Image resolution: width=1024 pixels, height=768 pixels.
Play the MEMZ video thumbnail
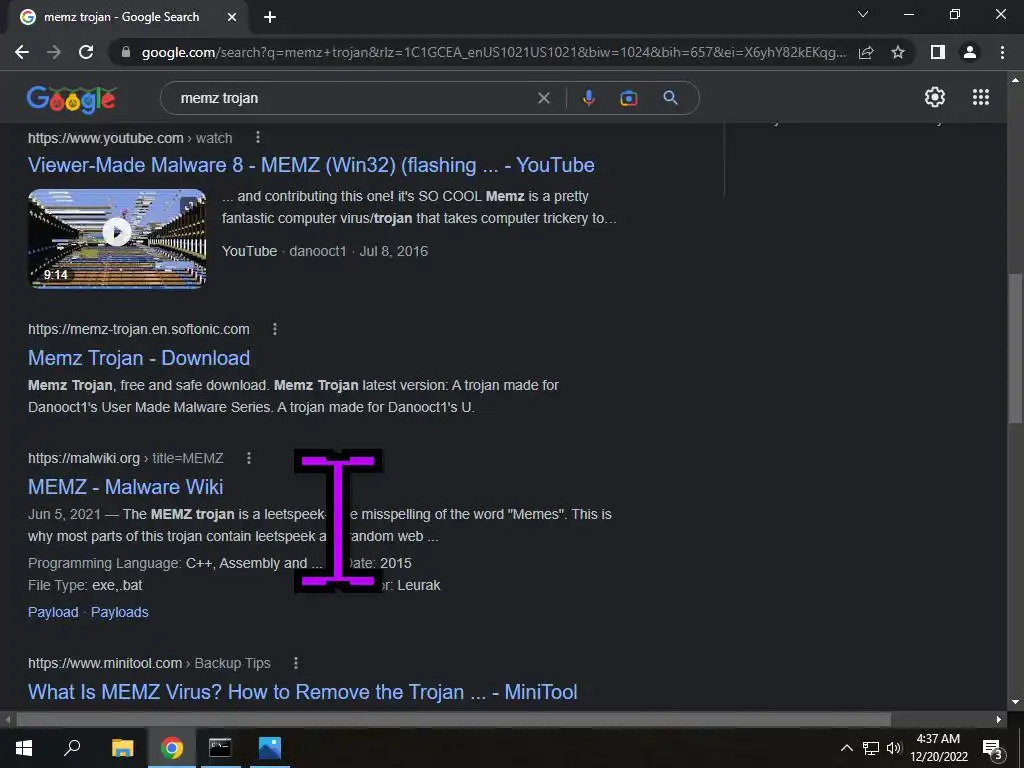click(x=117, y=238)
